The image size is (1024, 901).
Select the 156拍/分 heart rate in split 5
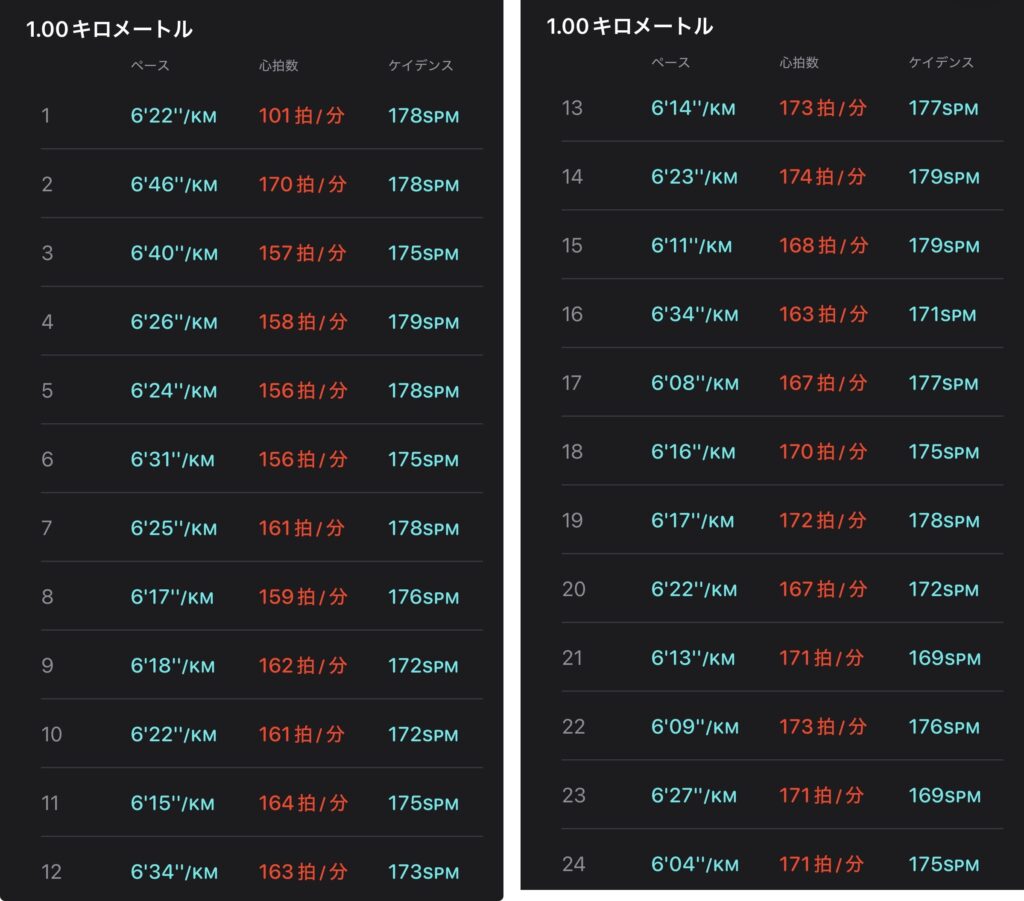coord(302,390)
